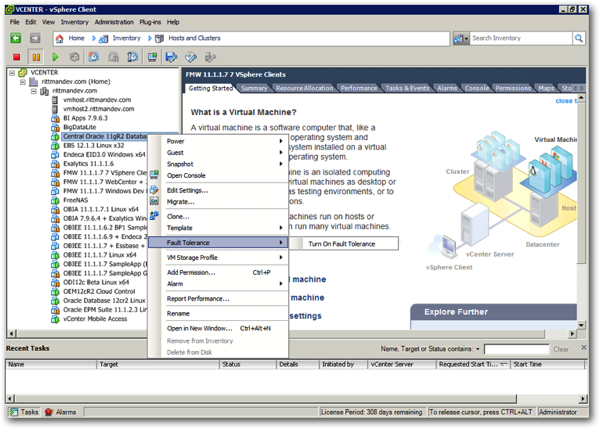Click the datacenter icon for rittmandev.com (Home)

(34, 82)
